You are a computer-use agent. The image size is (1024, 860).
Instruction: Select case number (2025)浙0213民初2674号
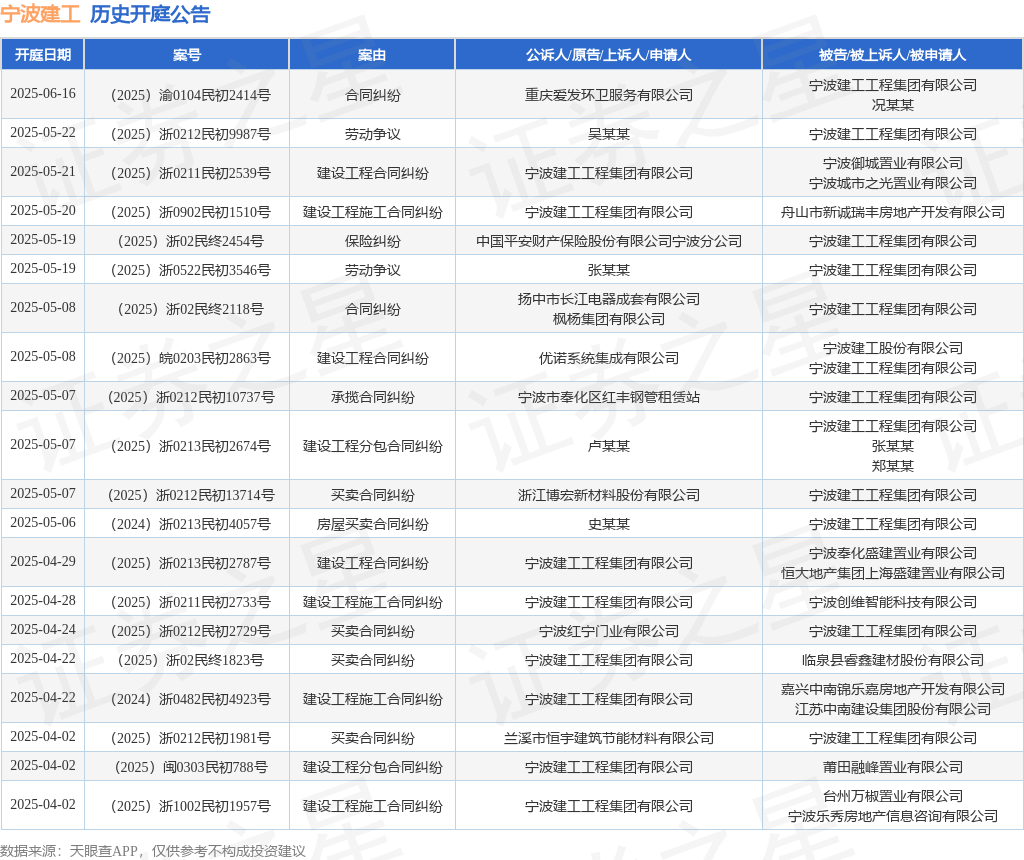[x=190, y=447]
